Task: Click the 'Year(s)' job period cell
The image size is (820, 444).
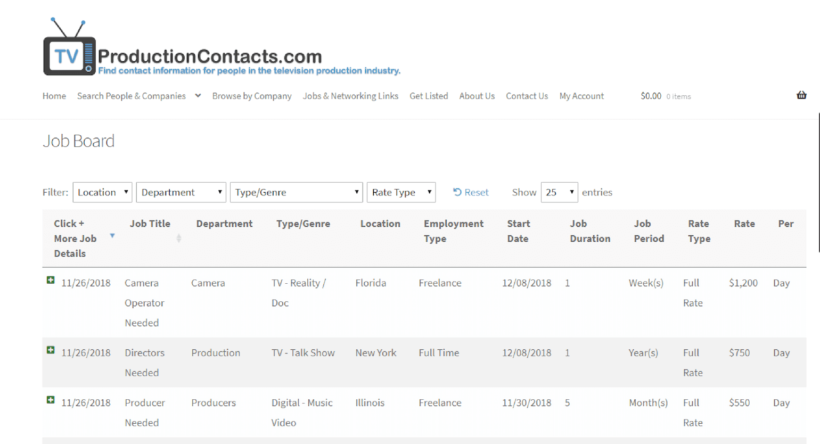Action: tap(643, 353)
